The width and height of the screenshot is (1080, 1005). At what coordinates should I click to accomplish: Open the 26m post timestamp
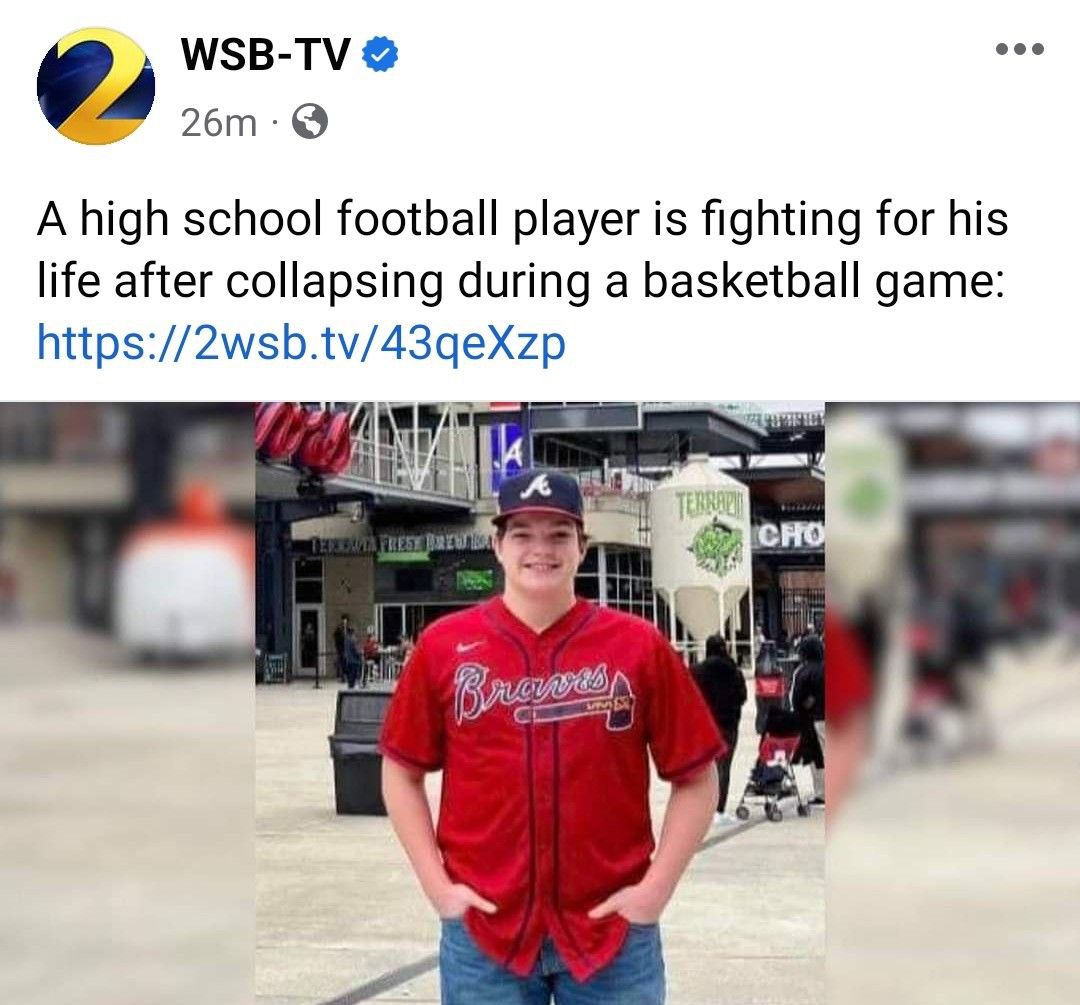tap(218, 123)
